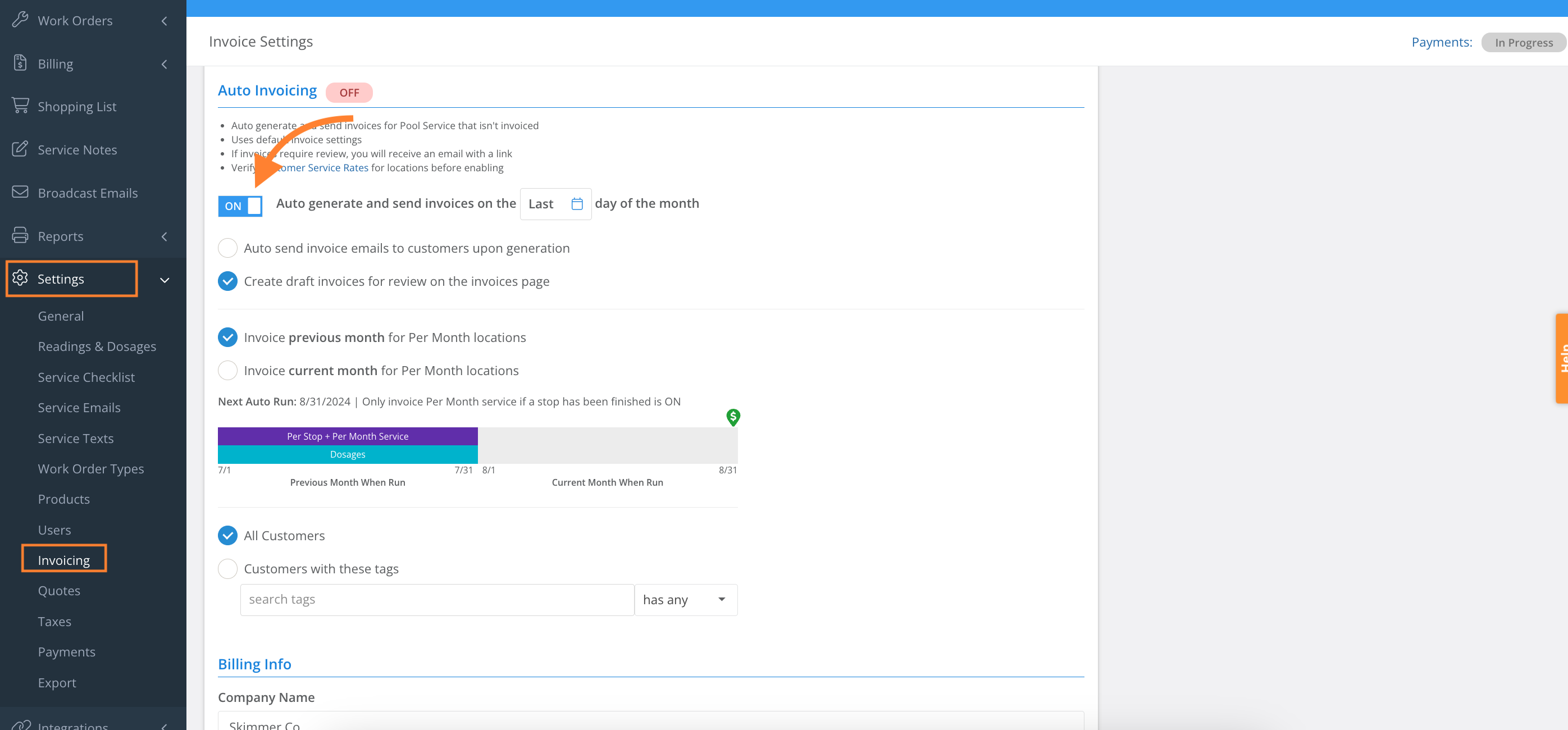Select Create draft invoices for review

(x=227, y=281)
